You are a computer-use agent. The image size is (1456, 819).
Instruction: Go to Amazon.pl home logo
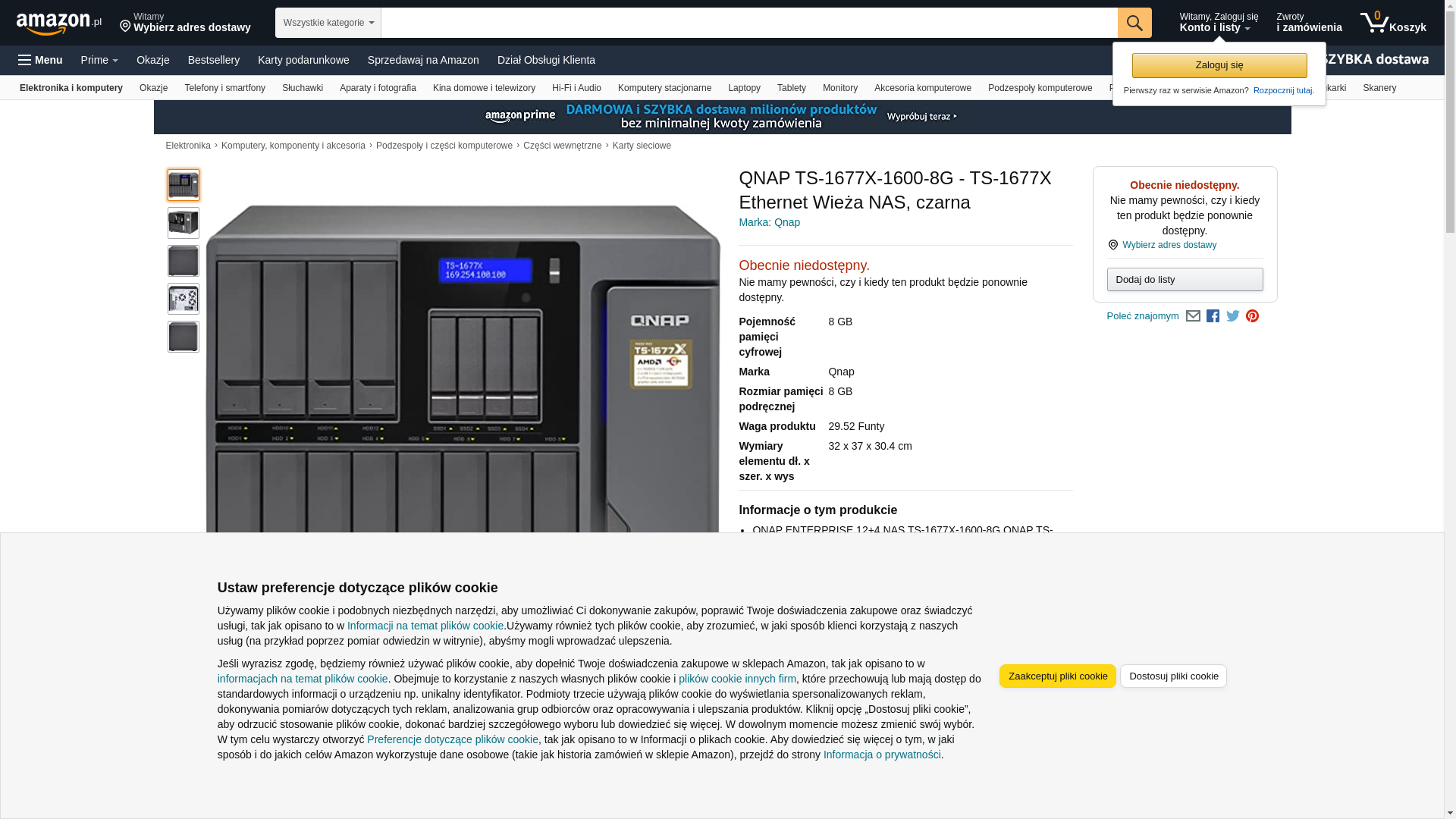[59, 24]
